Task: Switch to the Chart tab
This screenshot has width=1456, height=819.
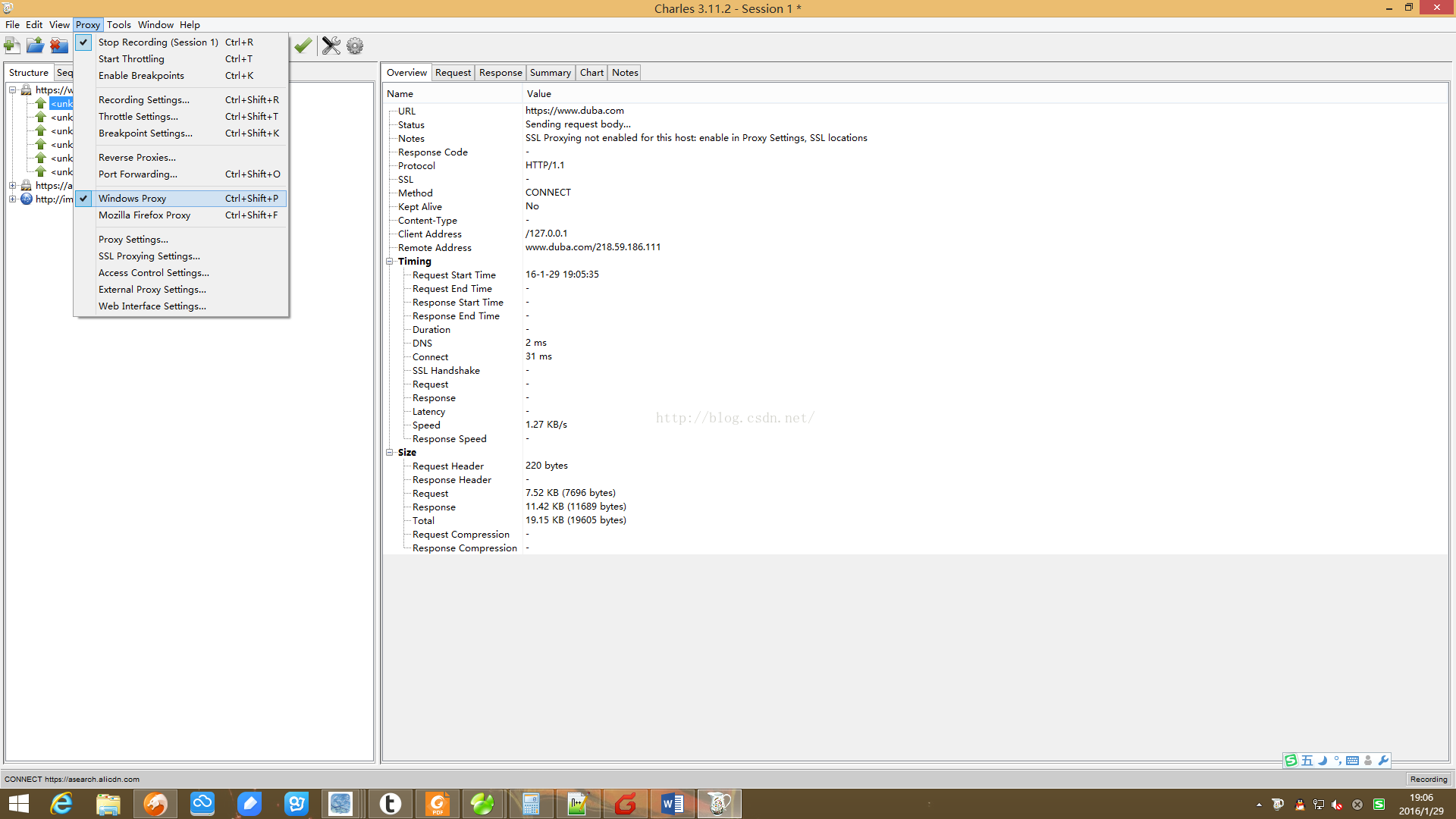Action: [x=591, y=73]
